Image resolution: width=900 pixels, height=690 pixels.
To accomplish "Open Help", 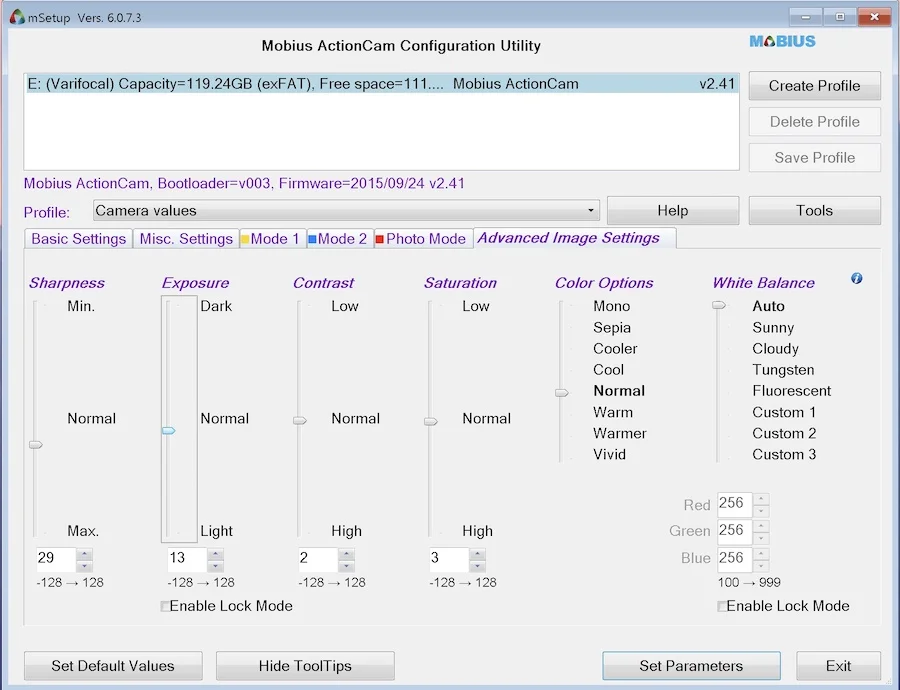I will coord(673,211).
